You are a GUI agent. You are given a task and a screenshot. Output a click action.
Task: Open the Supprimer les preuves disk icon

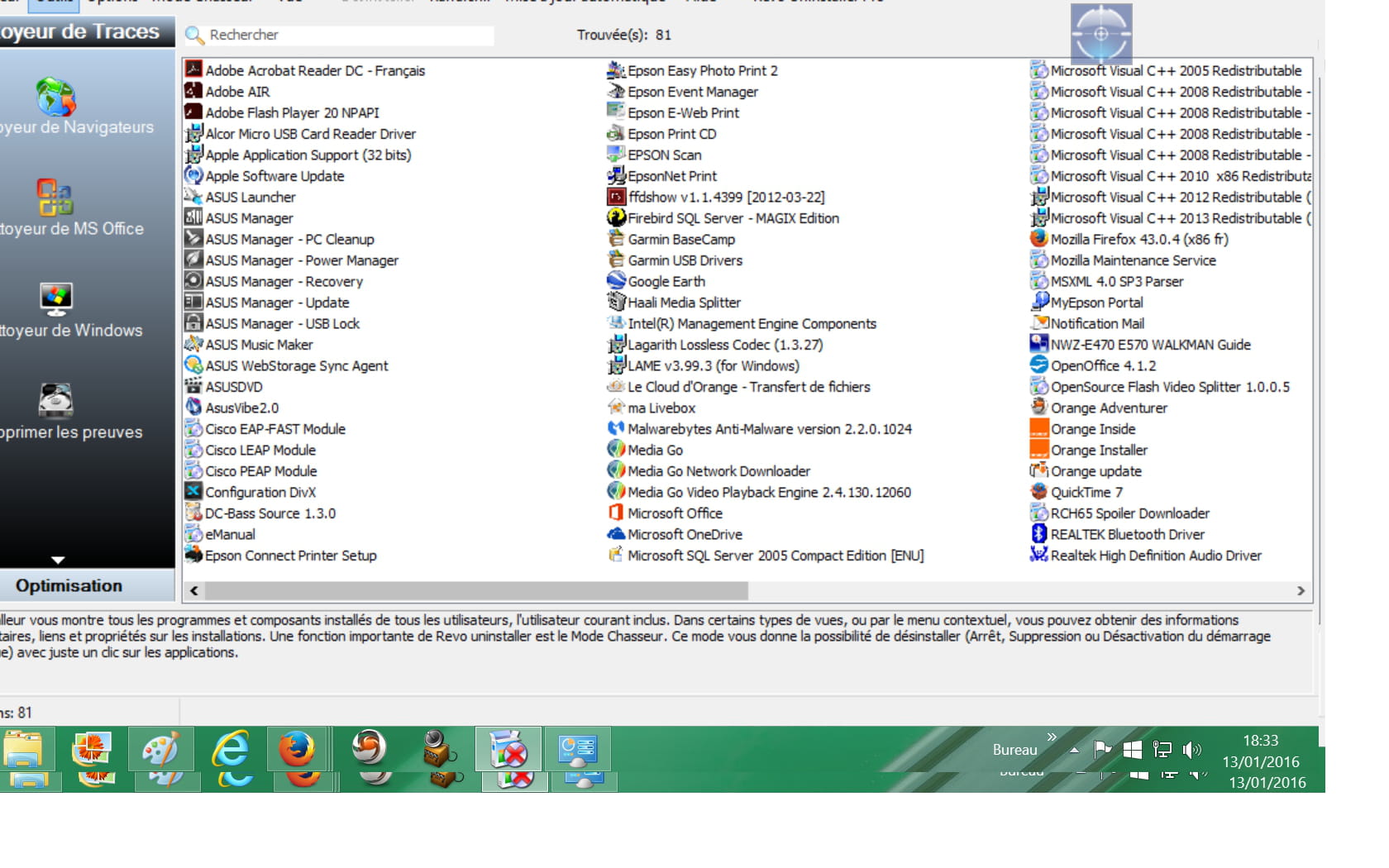coord(56,401)
